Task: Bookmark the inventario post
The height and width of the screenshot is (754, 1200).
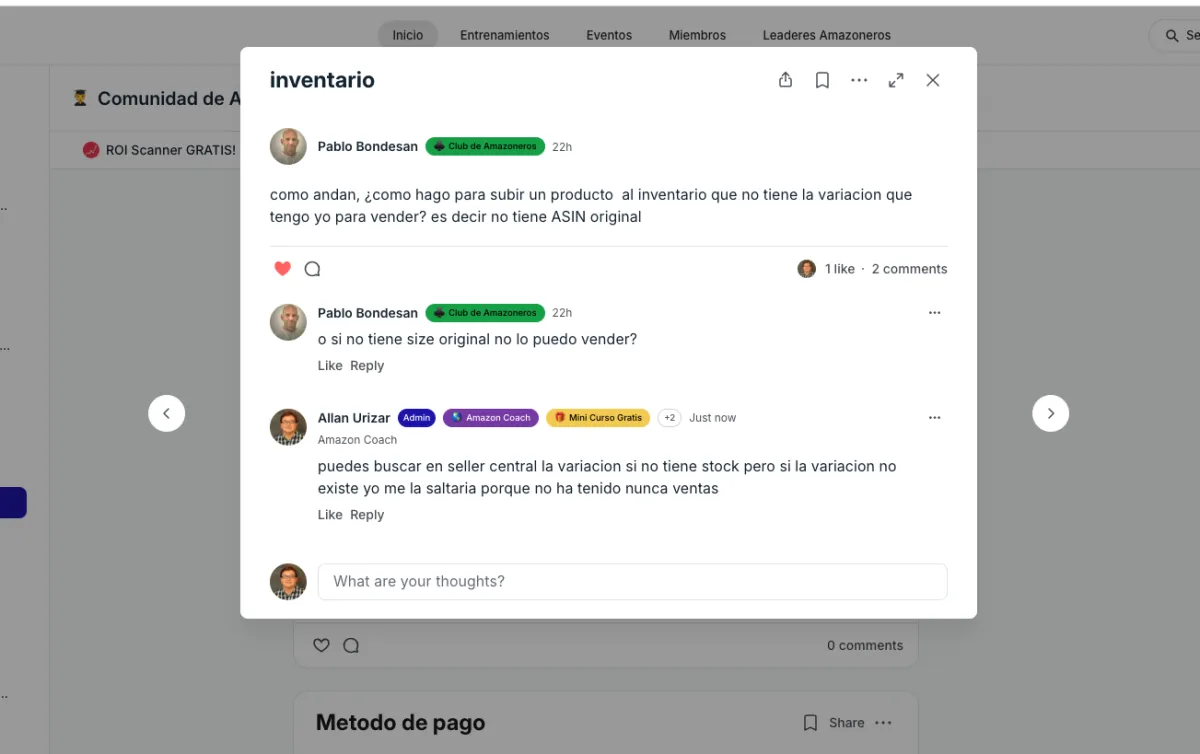Action: point(822,80)
